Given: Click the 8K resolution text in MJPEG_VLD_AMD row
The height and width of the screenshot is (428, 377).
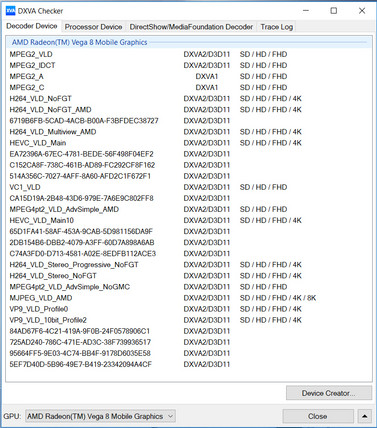Looking at the screenshot, I should click(x=311, y=298).
